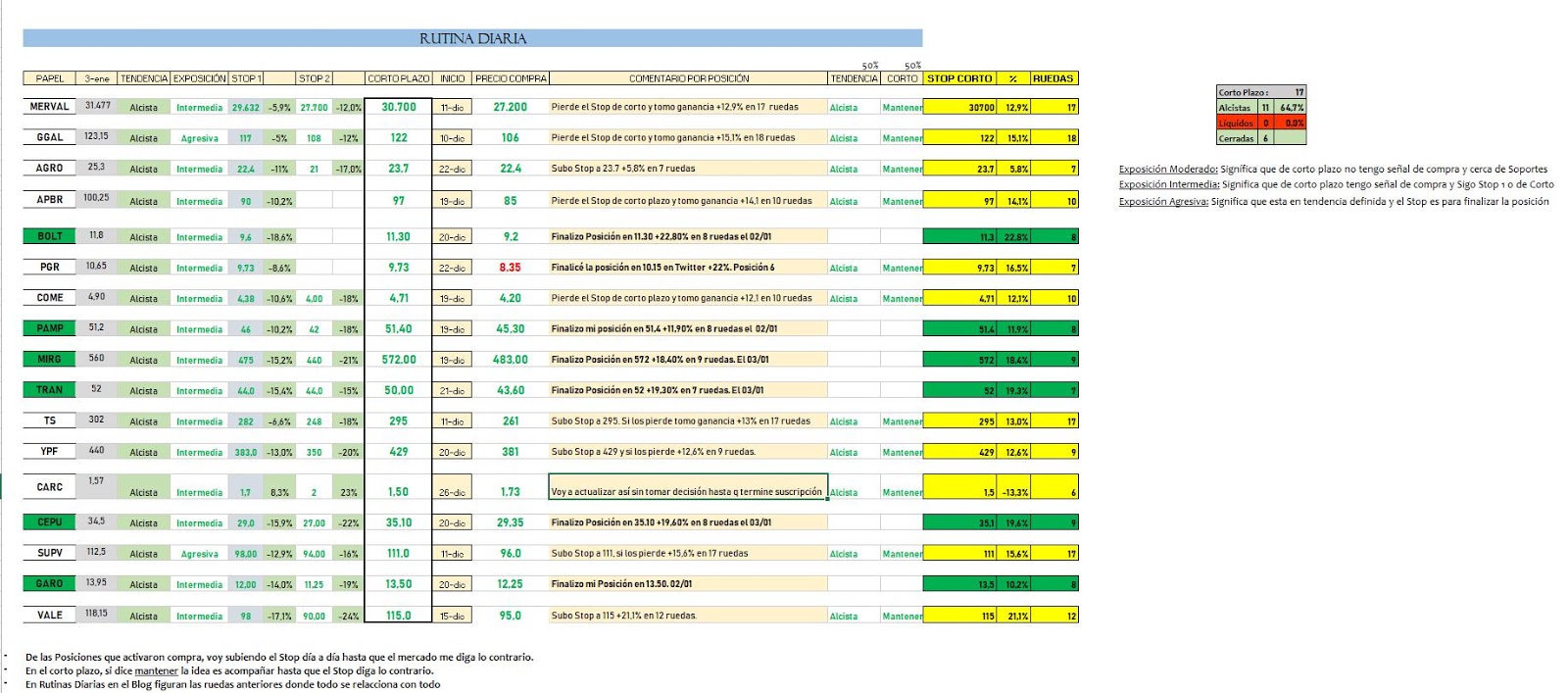Select the CARC ticker cell
Screen dimensions: 1568x693
pos(50,486)
